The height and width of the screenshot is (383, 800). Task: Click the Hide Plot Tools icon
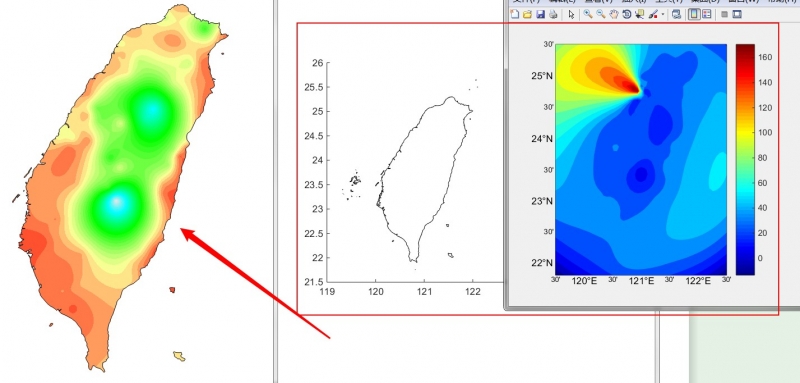click(x=724, y=14)
